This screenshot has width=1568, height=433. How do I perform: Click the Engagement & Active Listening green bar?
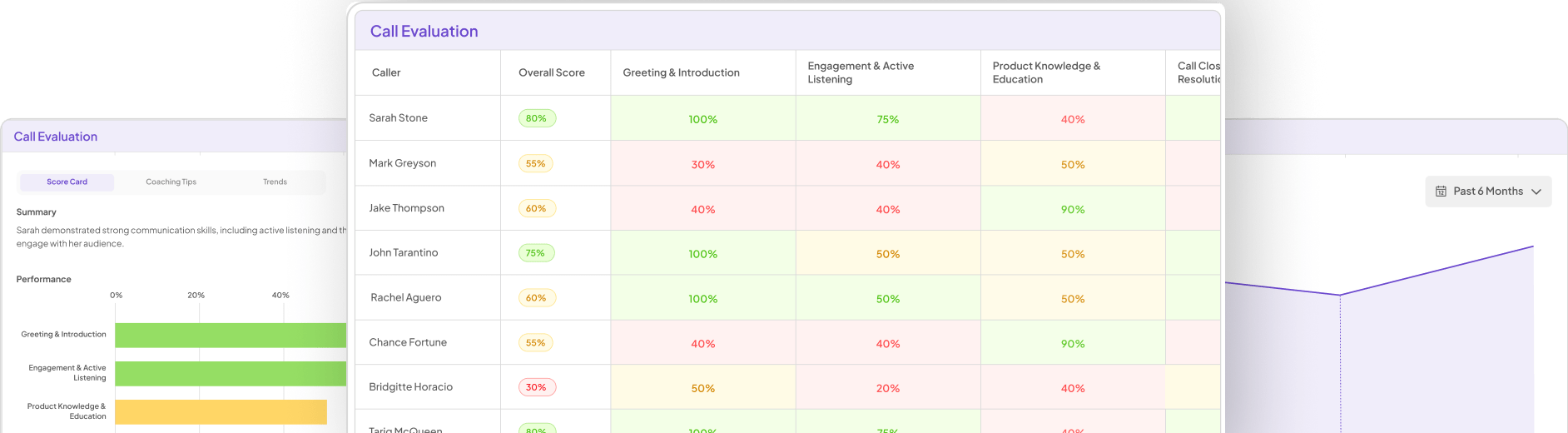click(231, 373)
